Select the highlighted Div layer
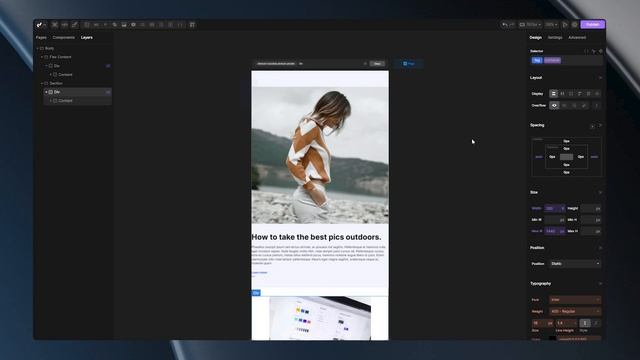Screen dimensions: 640x360 [78, 92]
